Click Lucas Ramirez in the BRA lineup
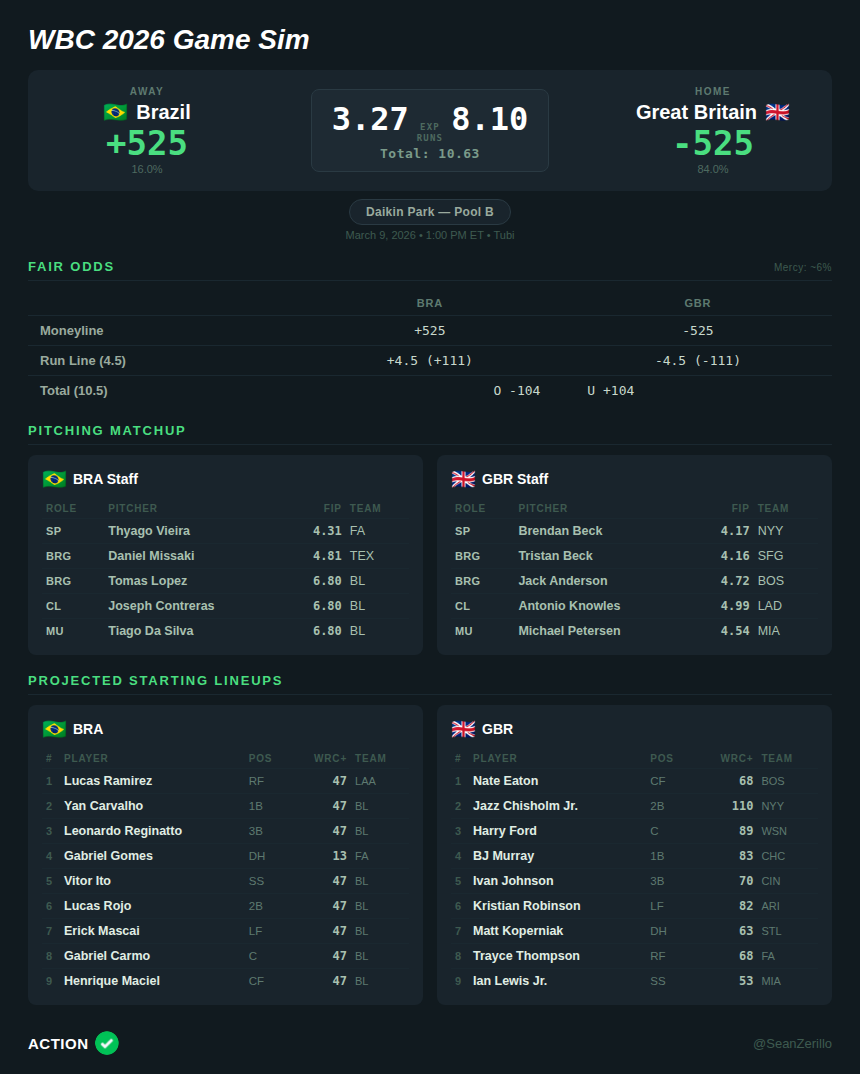The image size is (860, 1074). [108, 781]
